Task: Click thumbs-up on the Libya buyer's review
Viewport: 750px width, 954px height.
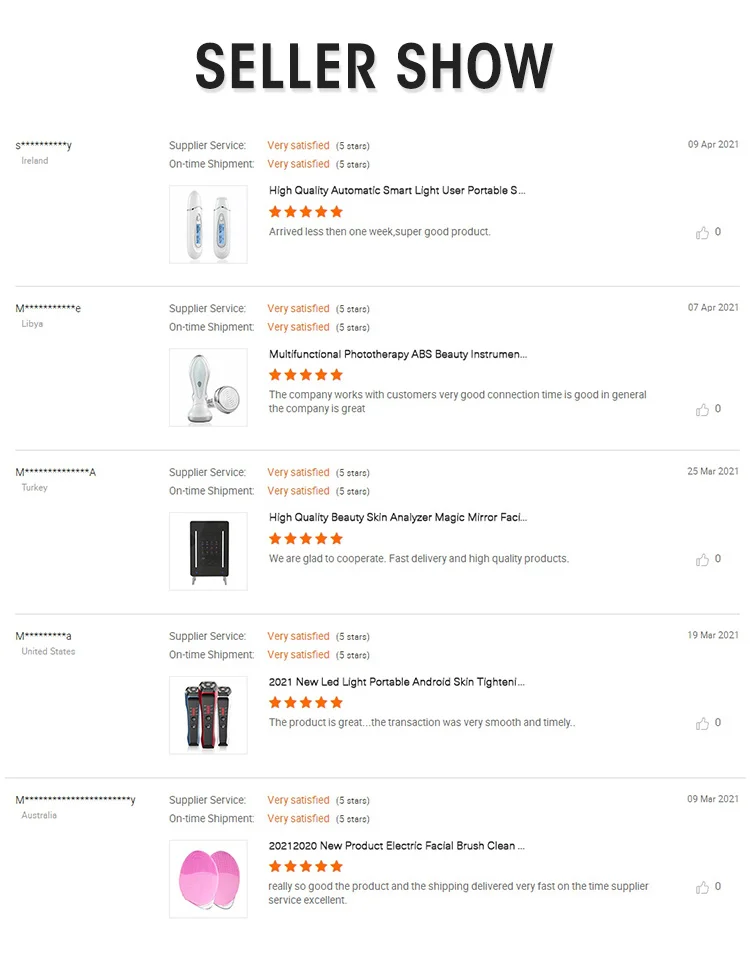Action: coord(702,410)
